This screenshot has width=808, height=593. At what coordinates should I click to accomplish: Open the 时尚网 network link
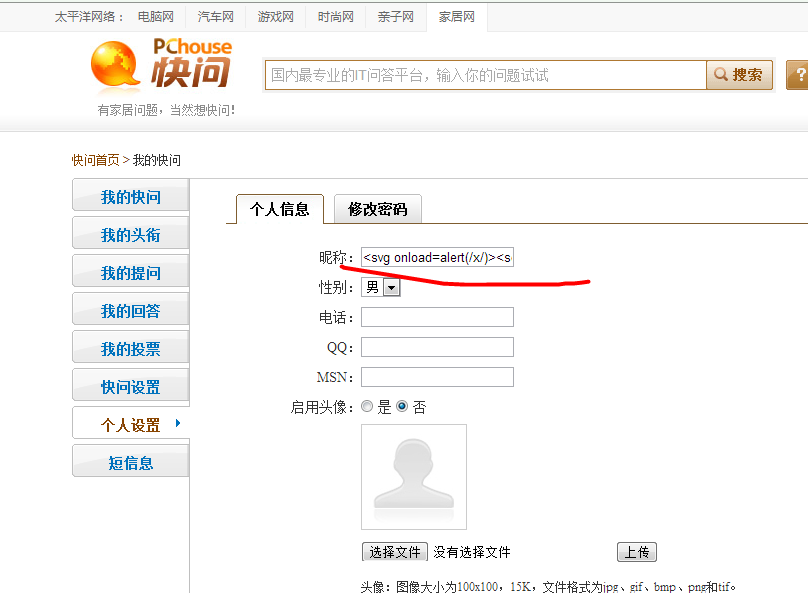pyautogui.click(x=335, y=17)
